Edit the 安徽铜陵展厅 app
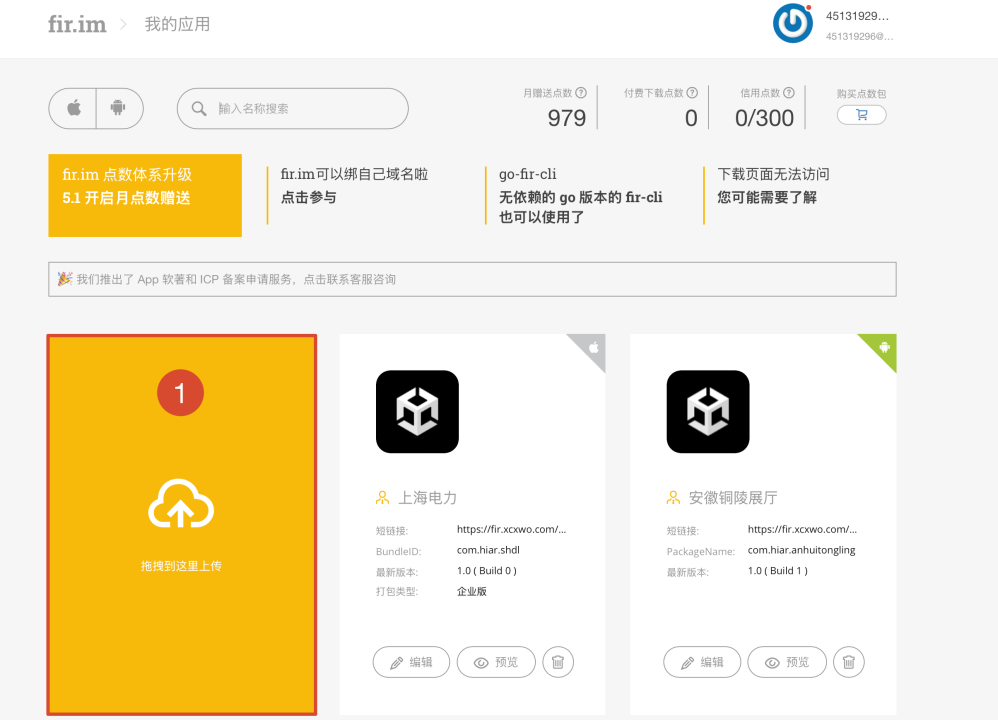This screenshot has width=998, height=720. 702,662
